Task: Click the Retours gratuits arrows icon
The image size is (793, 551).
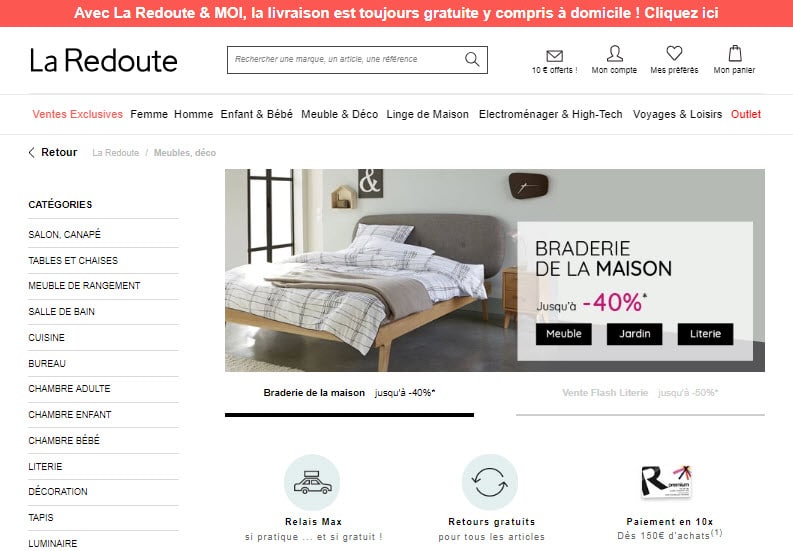Action: click(490, 482)
